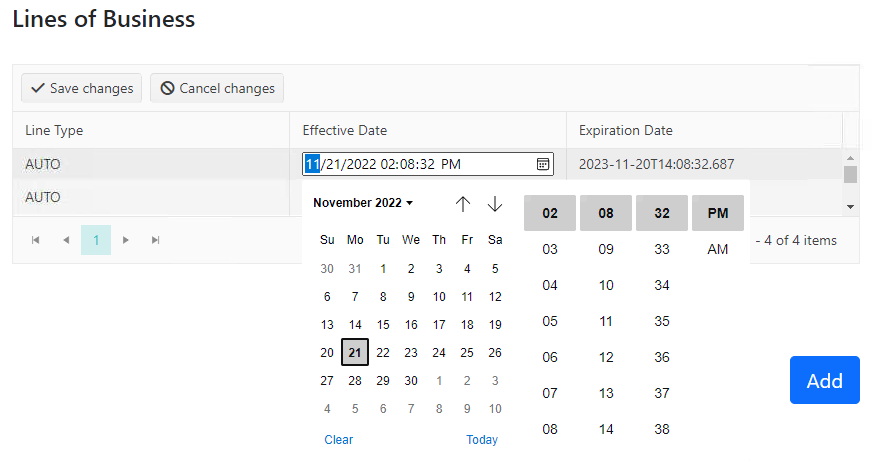Viewport: 879px width, 461px height.
Task: Select PM in the time picker
Action: click(717, 213)
